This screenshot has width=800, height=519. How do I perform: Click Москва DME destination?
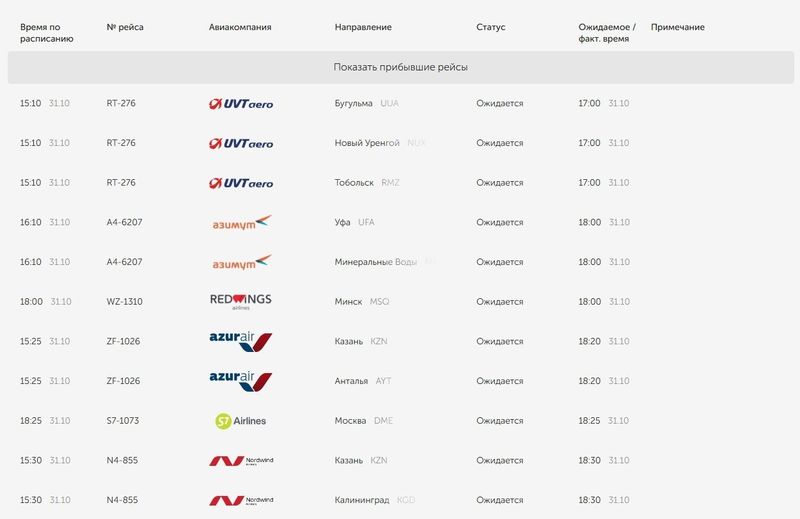point(364,421)
